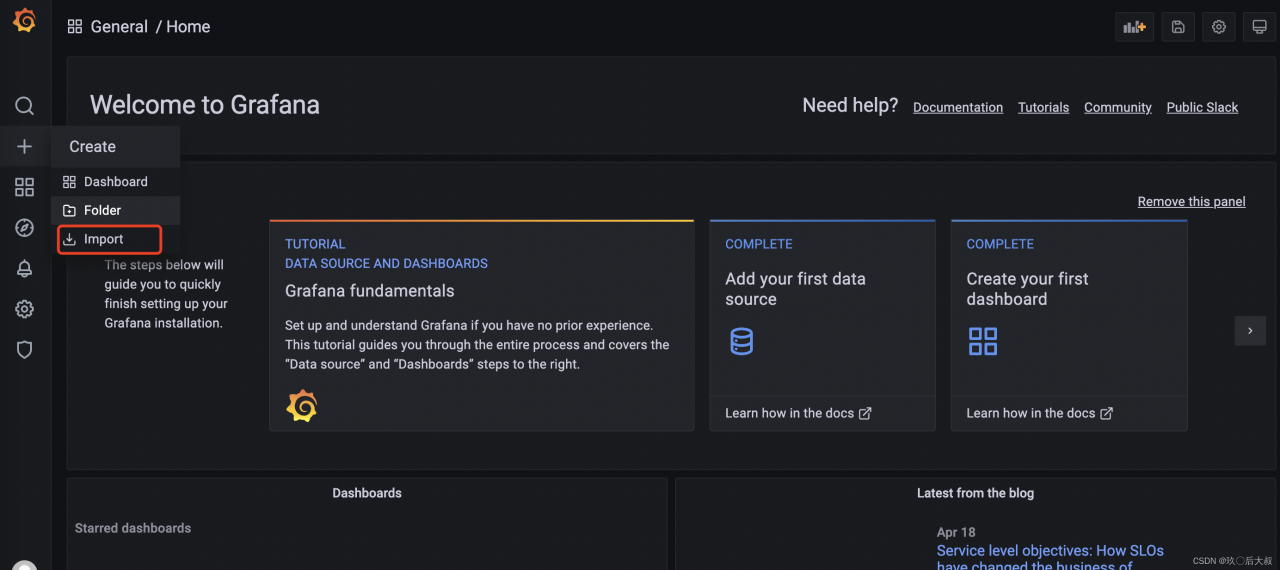This screenshot has height=570, width=1280.
Task: Open the Explore compass icon
Action: (x=25, y=228)
